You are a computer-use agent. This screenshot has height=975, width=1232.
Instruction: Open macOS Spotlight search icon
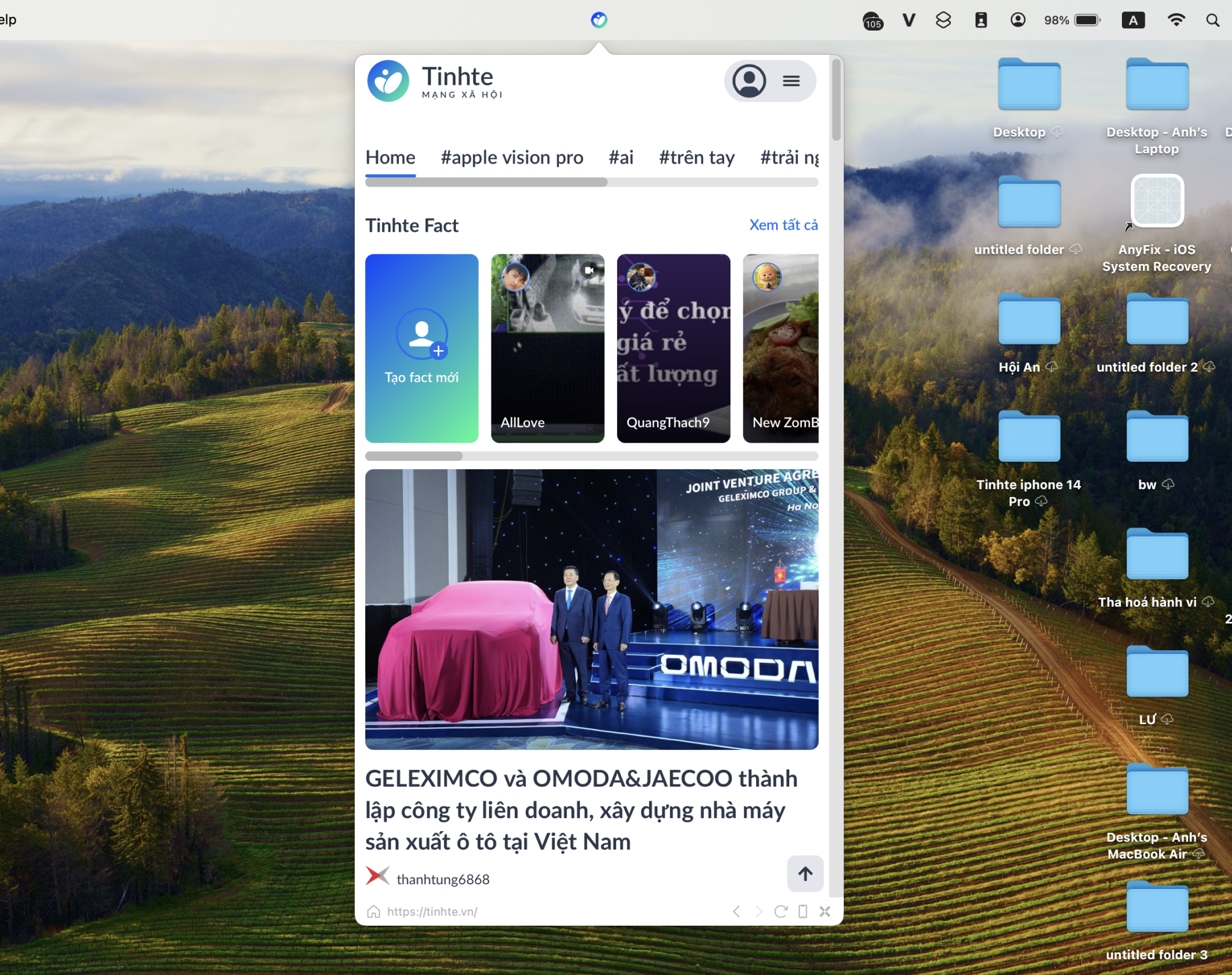[1213, 20]
